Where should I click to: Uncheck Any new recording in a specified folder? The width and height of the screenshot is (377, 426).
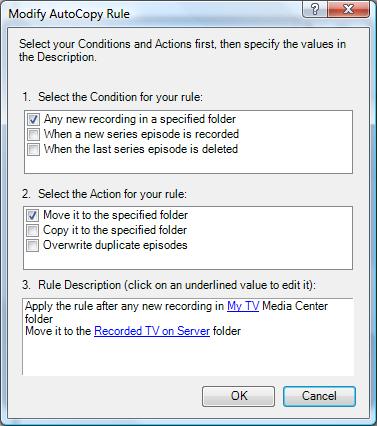33,119
